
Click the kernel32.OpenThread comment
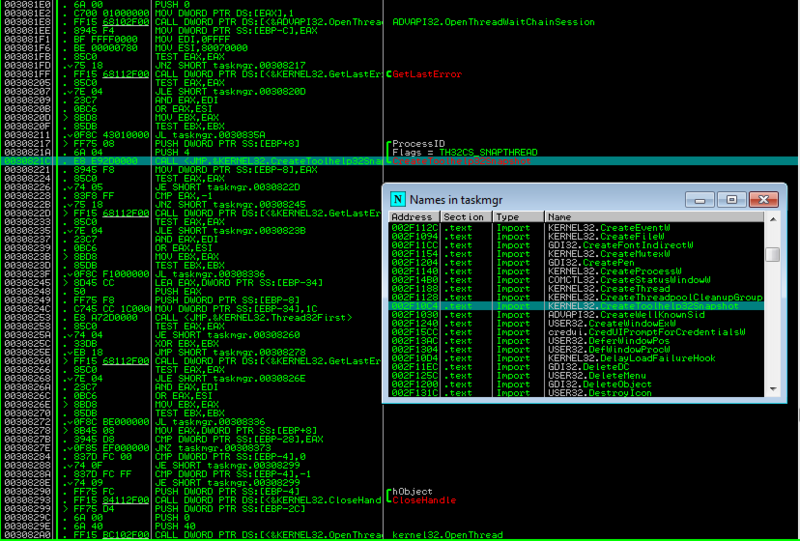click(447, 534)
